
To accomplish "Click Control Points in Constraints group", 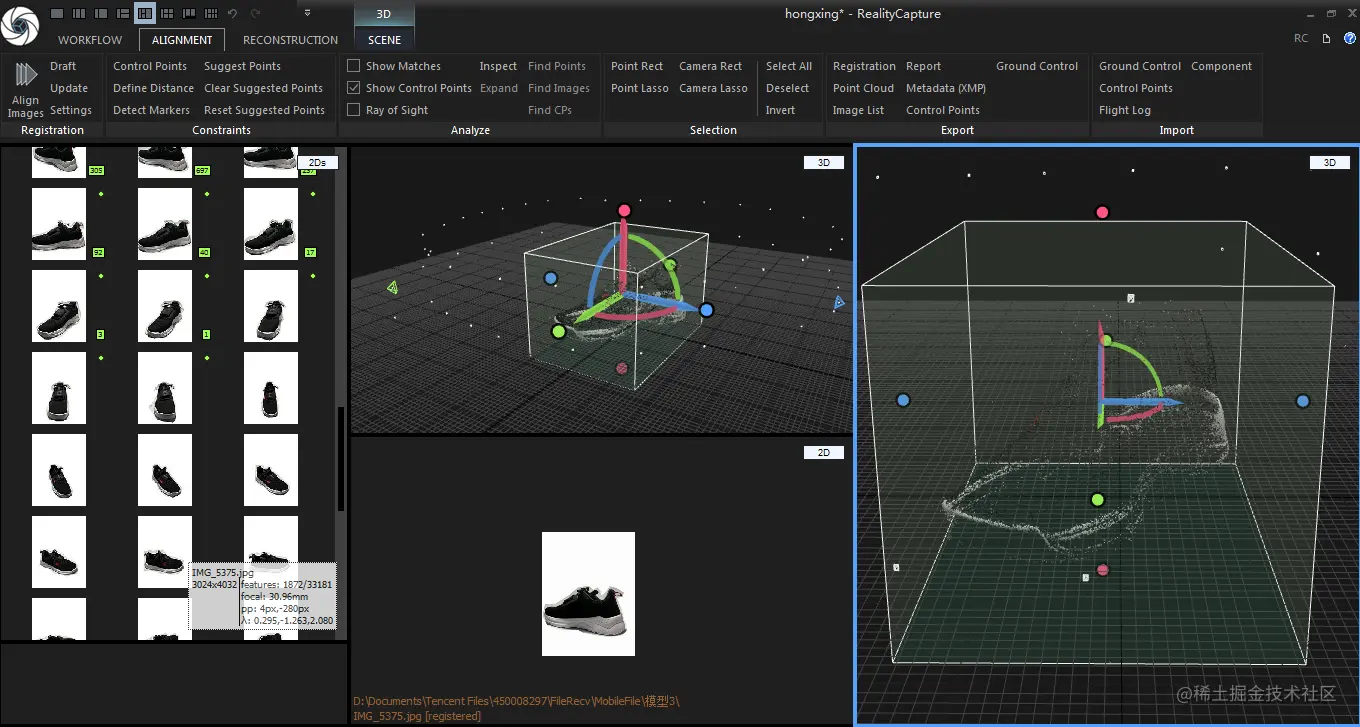I will click(150, 66).
